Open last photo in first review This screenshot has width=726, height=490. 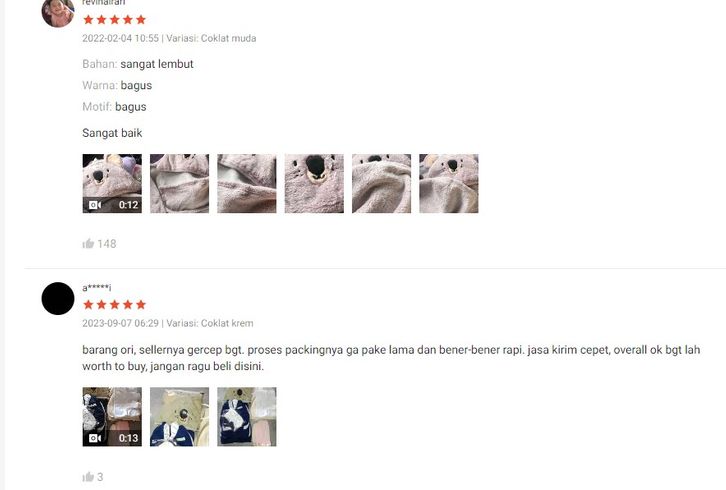point(449,183)
